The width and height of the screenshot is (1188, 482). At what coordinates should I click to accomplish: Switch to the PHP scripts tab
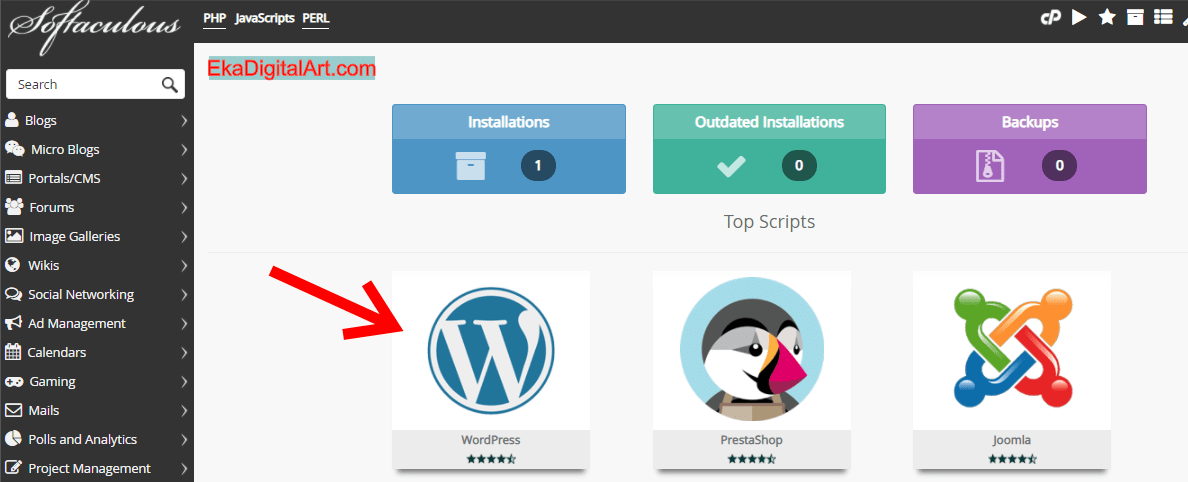point(214,18)
